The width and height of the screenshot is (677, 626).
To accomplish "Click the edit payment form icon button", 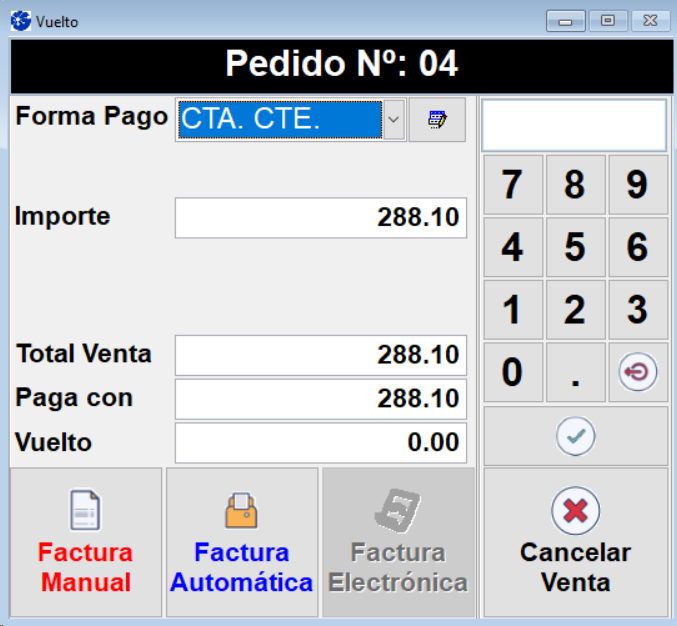I will [437, 119].
